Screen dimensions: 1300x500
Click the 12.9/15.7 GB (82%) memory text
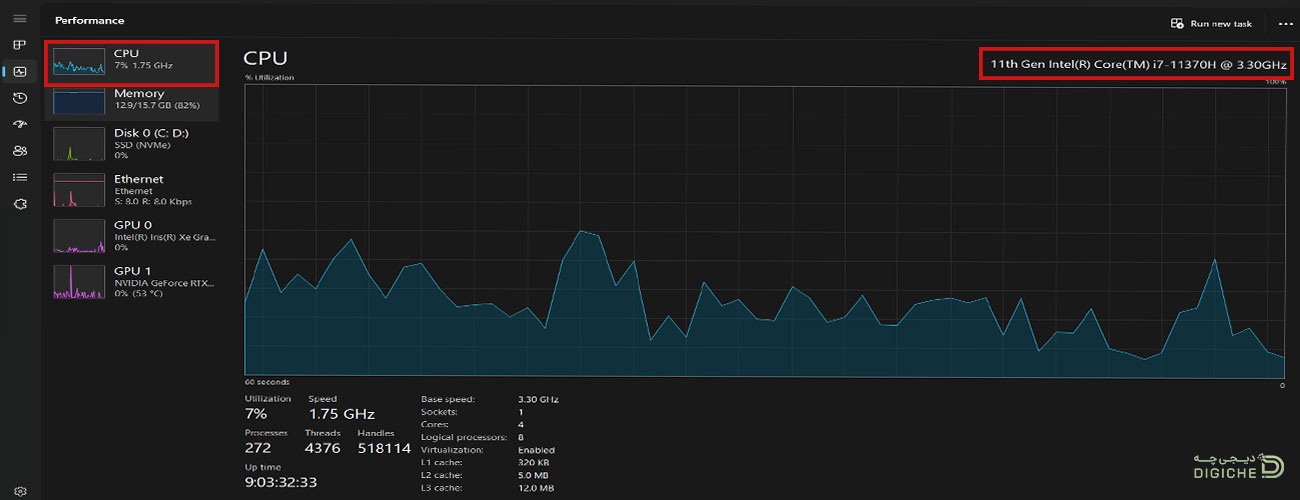(157, 105)
